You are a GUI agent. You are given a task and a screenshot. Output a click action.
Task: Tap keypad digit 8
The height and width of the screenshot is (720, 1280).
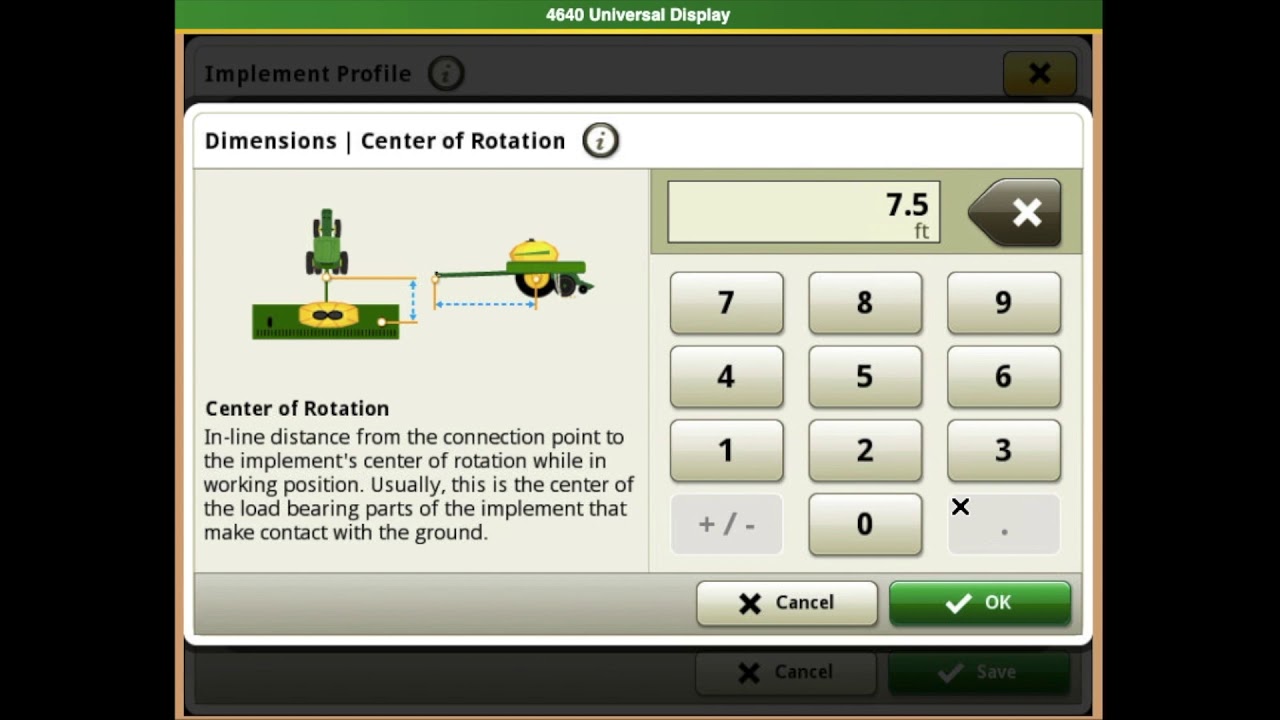[x=865, y=303]
